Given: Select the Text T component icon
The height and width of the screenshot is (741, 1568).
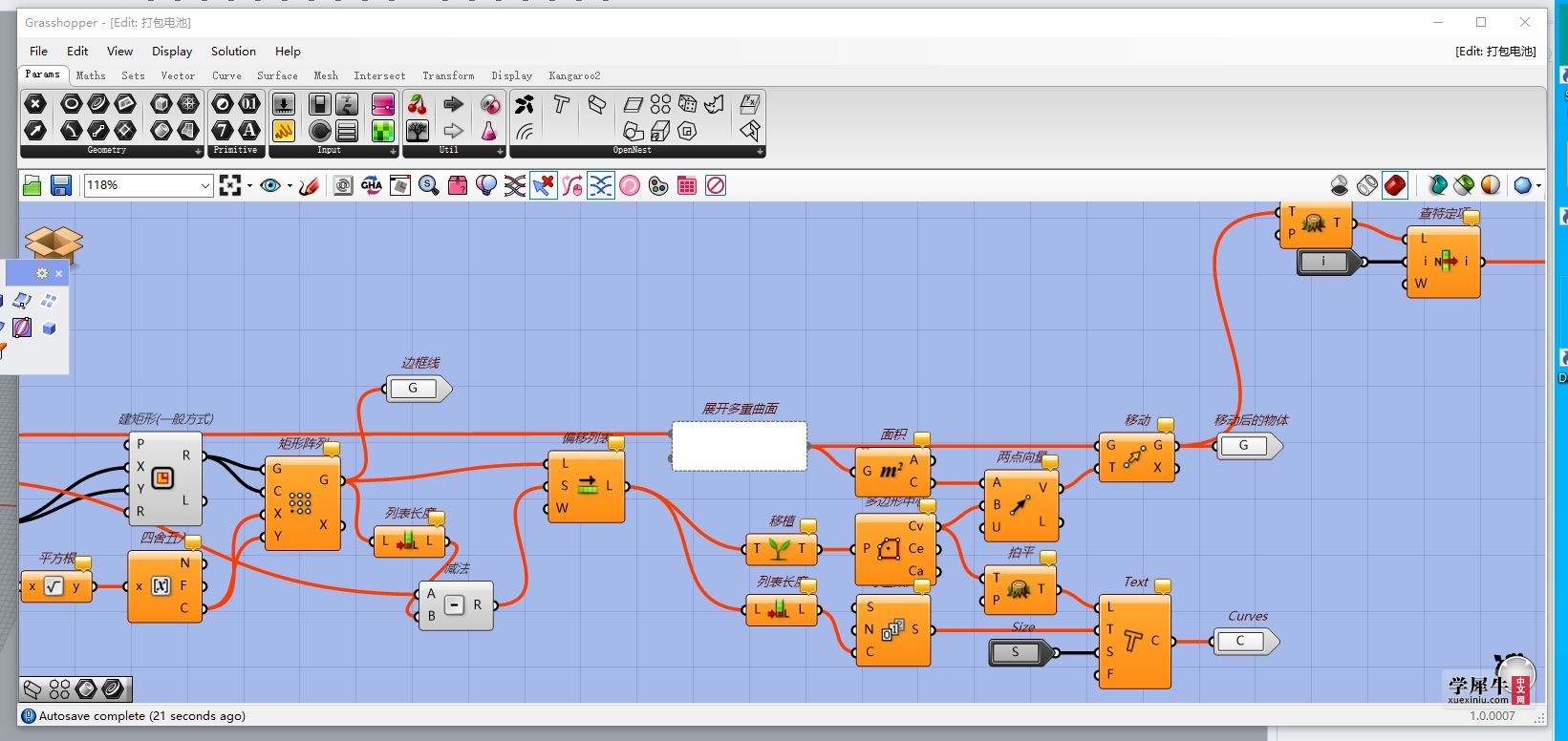Looking at the screenshot, I should [1133, 642].
